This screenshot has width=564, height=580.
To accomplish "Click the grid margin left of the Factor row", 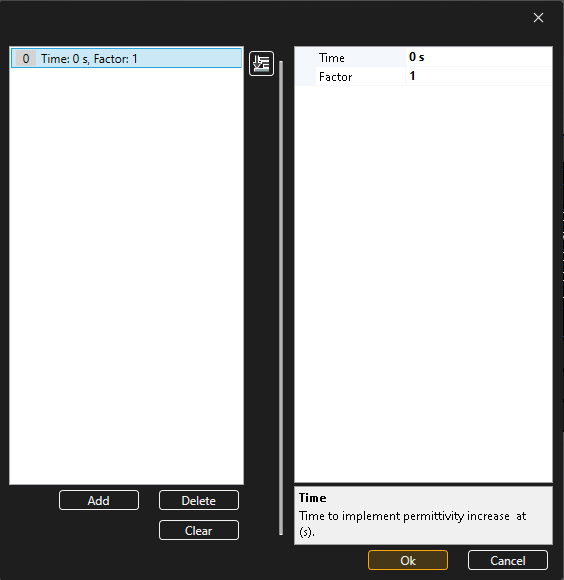I will (x=305, y=77).
